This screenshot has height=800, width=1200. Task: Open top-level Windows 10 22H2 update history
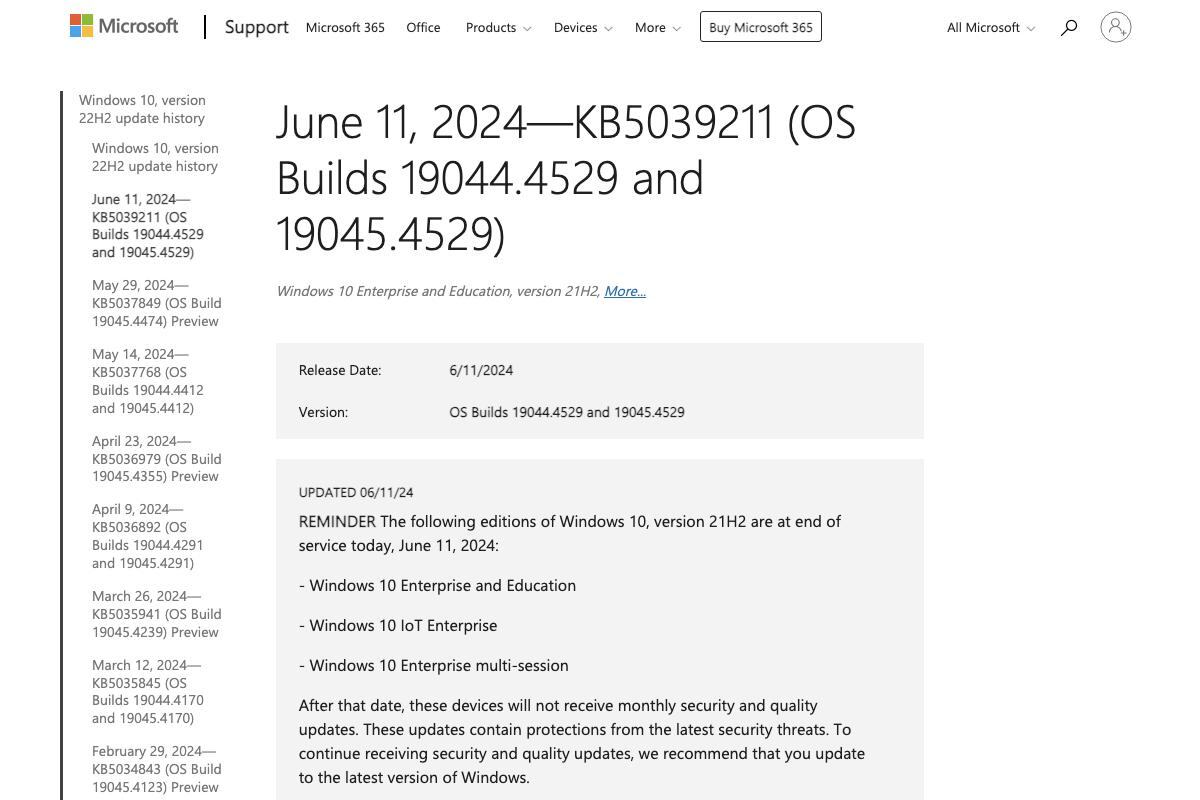point(142,109)
